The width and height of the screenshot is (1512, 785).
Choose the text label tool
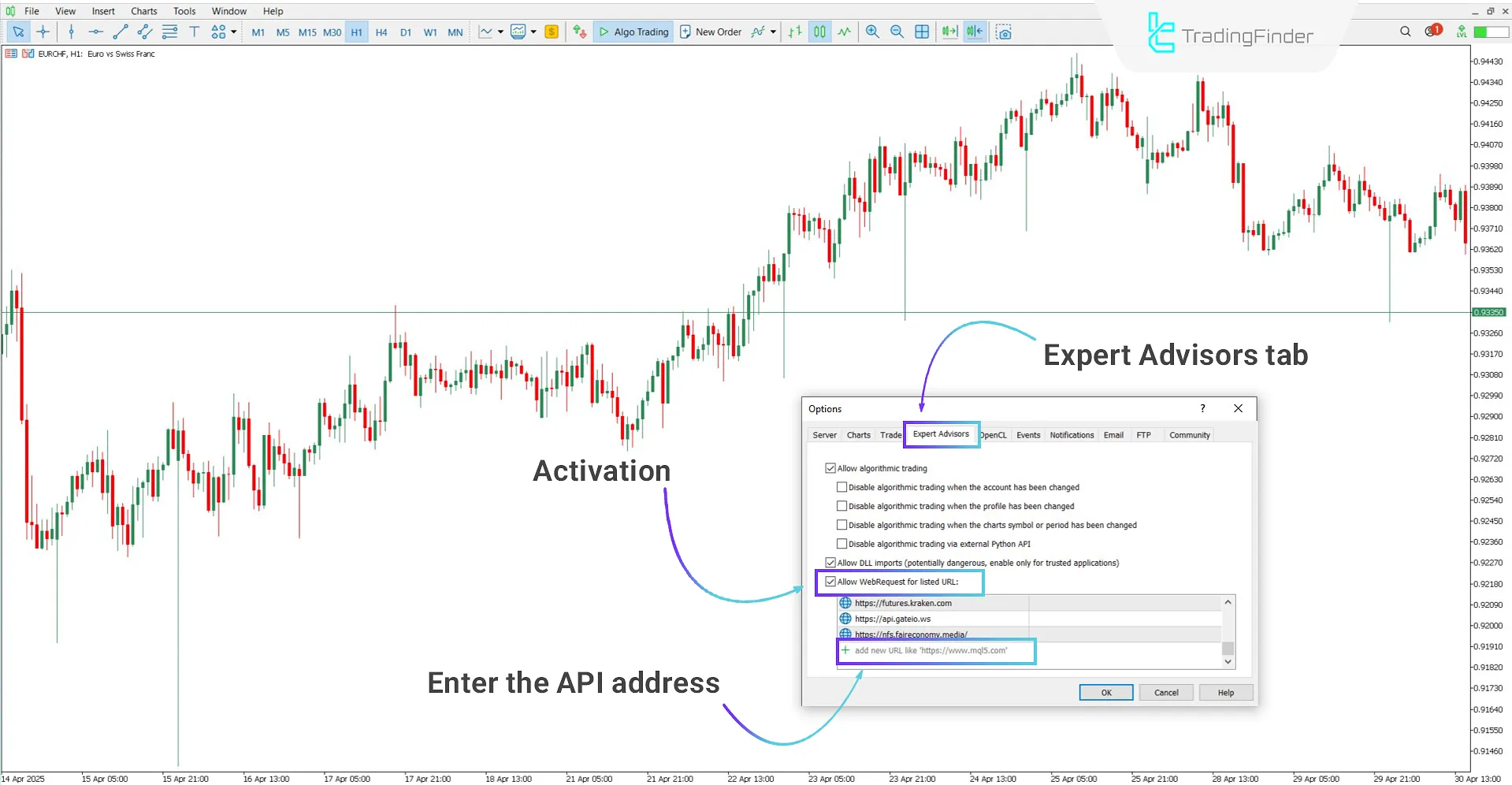[x=194, y=32]
